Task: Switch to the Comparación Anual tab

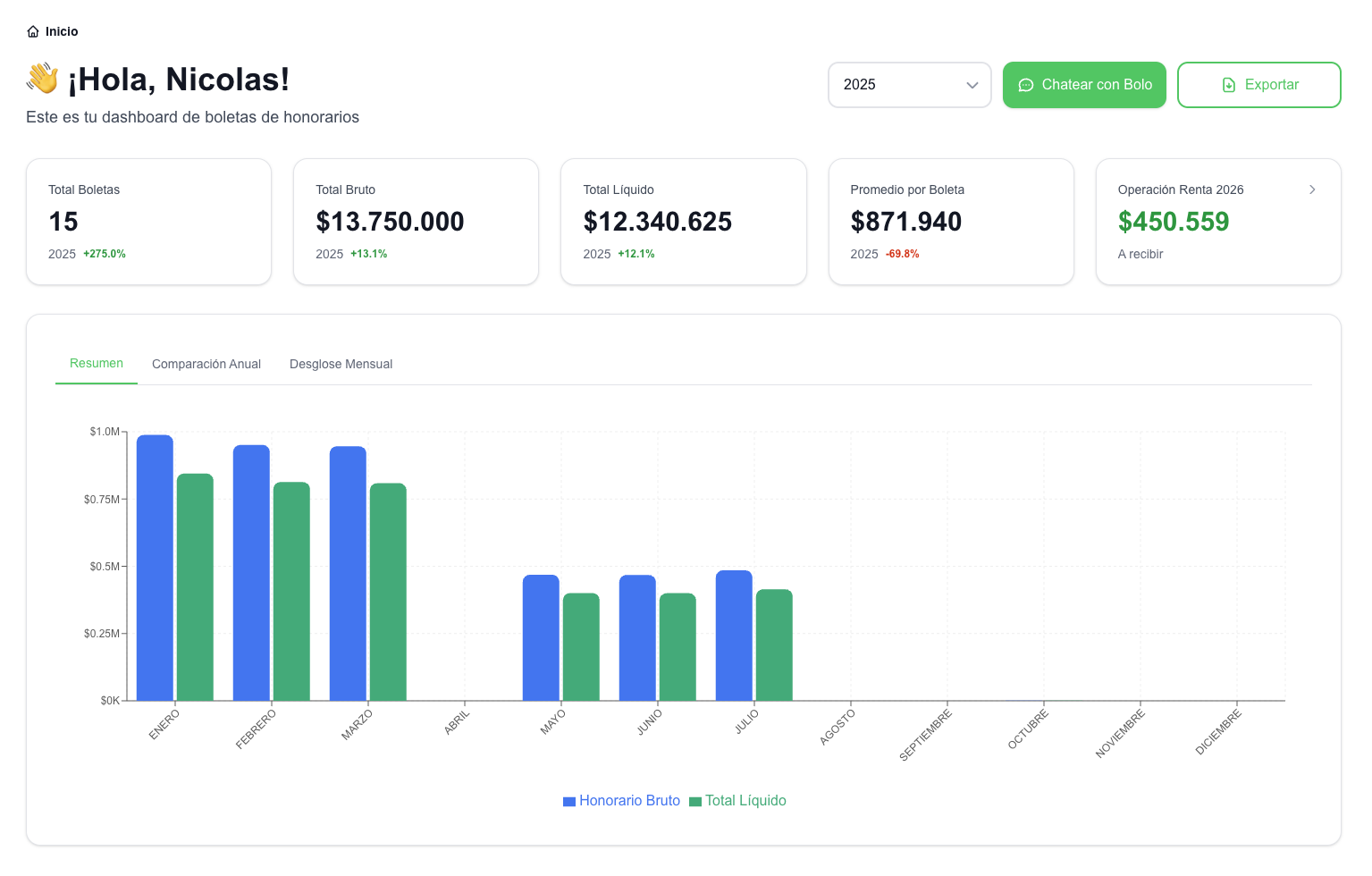Action: (x=206, y=364)
